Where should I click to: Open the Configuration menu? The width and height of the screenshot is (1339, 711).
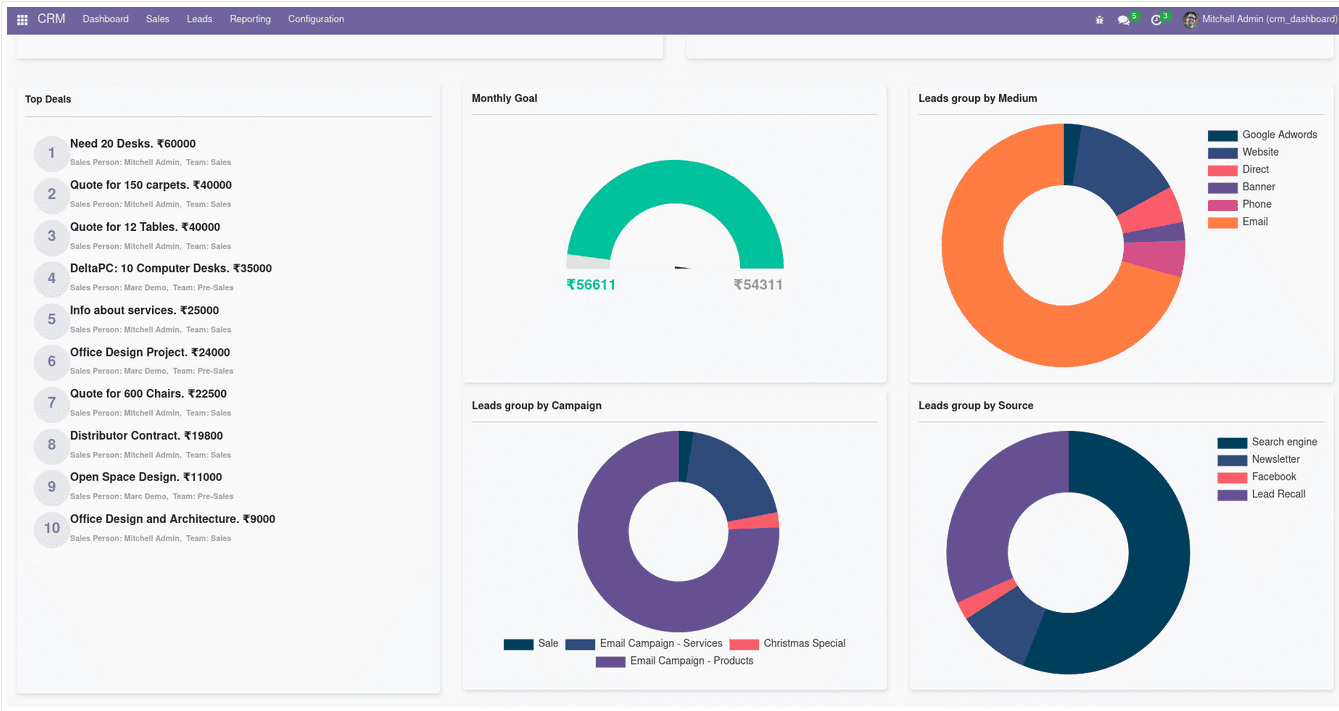315,18
